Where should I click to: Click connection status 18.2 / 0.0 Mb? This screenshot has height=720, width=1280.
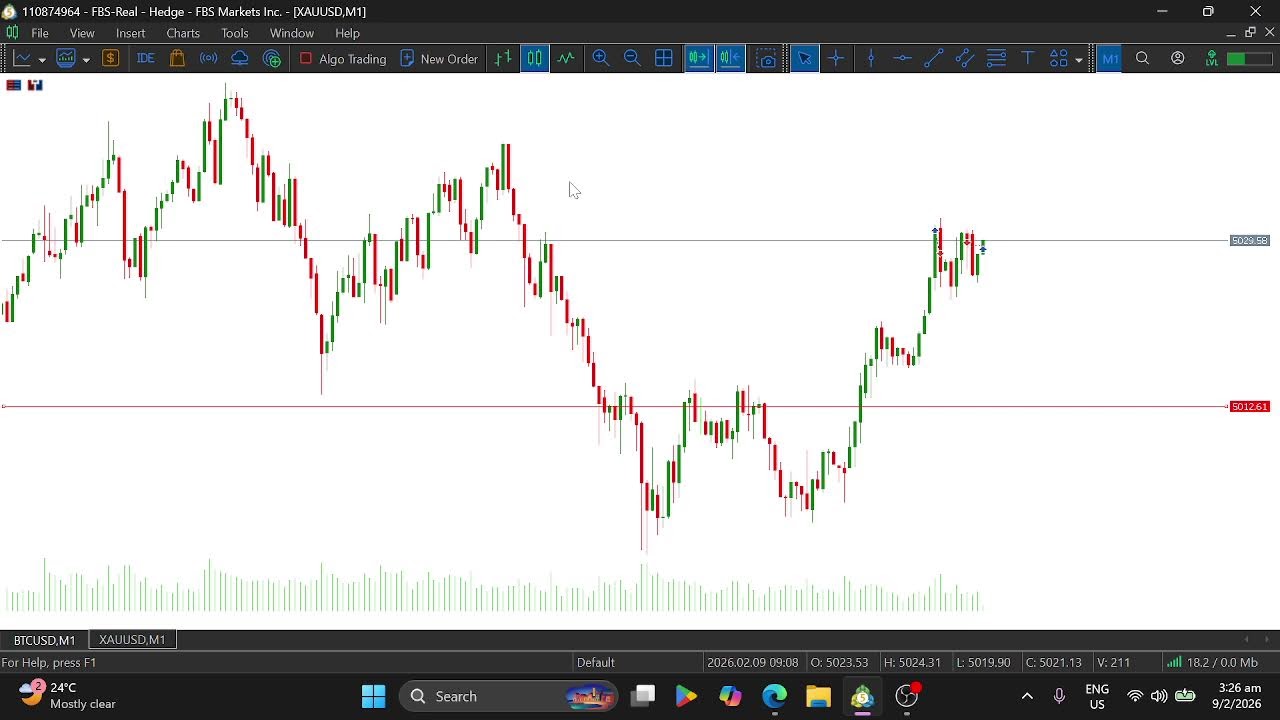1213,662
